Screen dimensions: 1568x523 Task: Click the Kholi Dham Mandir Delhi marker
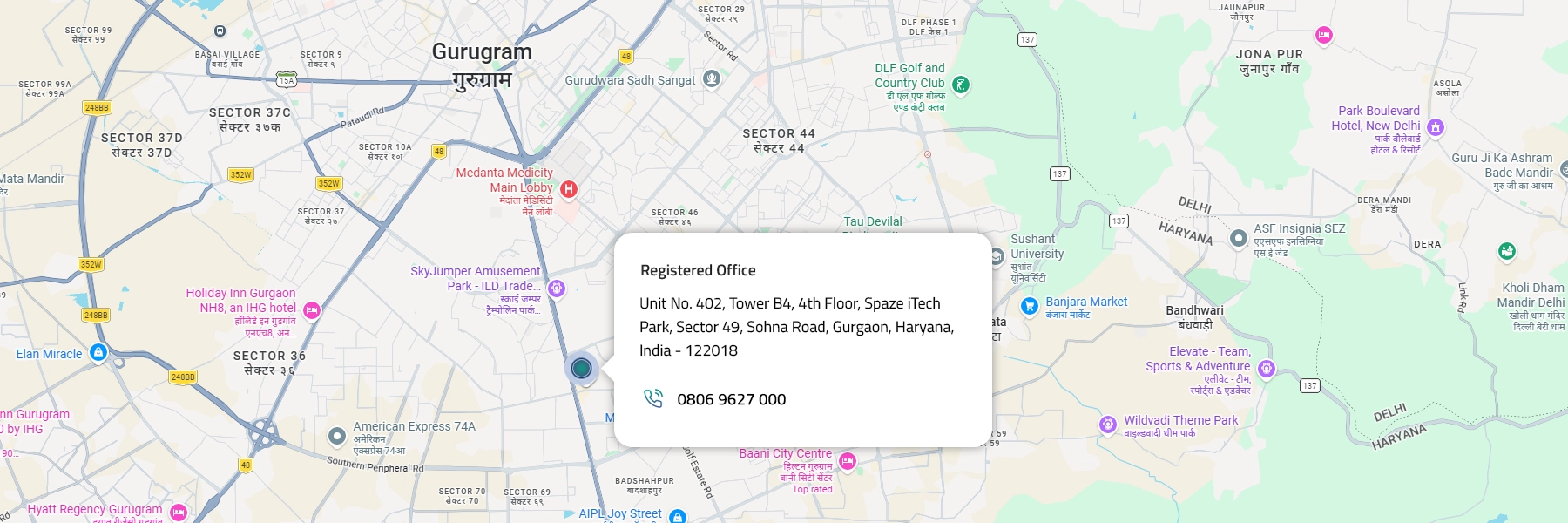click(1507, 252)
